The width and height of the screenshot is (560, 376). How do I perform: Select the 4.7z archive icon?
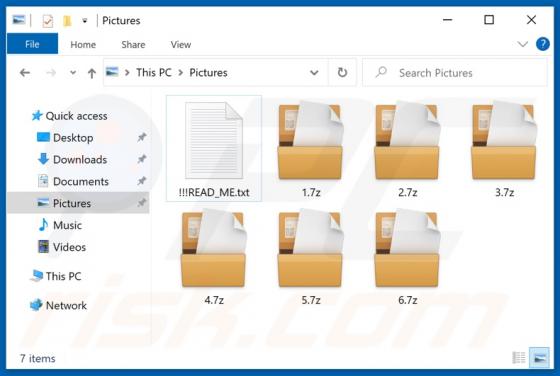pos(214,248)
